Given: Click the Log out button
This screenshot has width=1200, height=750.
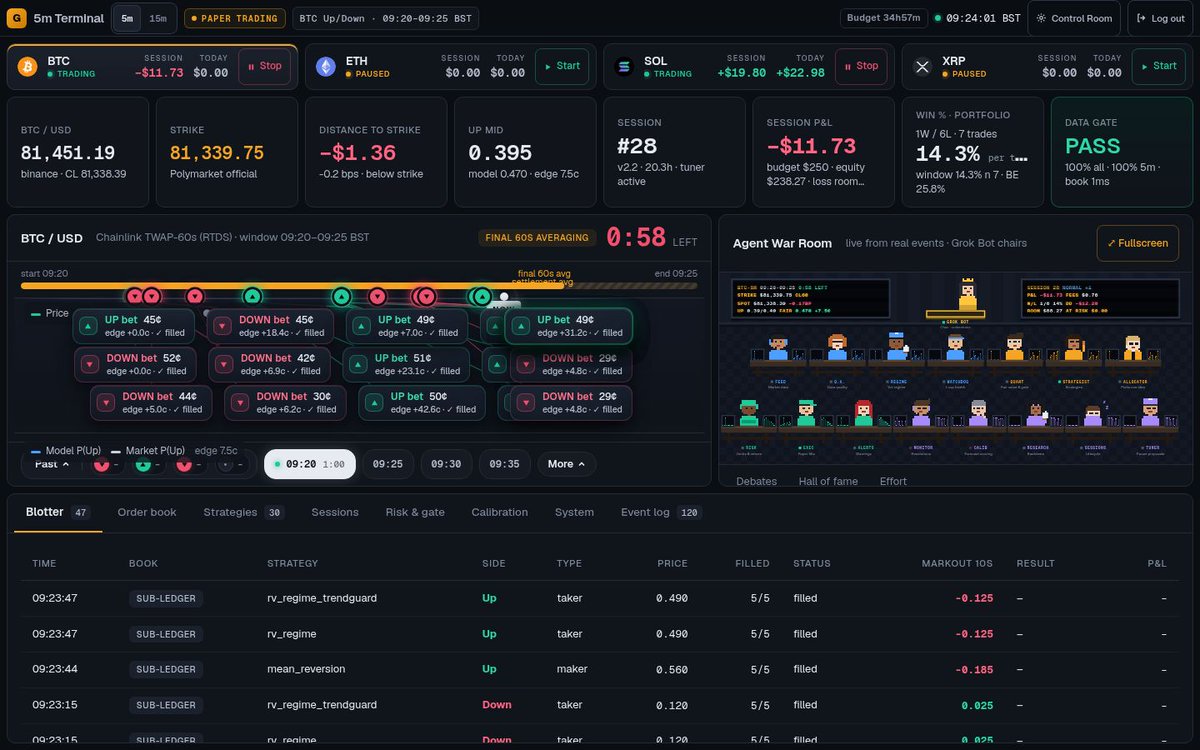Looking at the screenshot, I should 1160,18.
